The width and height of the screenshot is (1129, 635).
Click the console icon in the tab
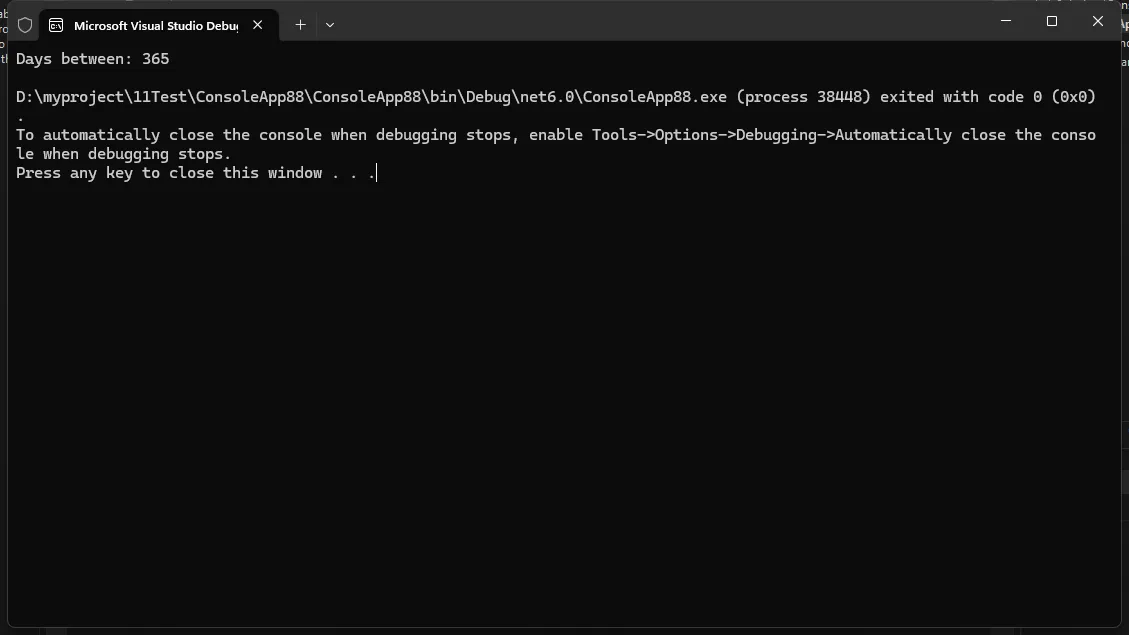pyautogui.click(x=57, y=25)
